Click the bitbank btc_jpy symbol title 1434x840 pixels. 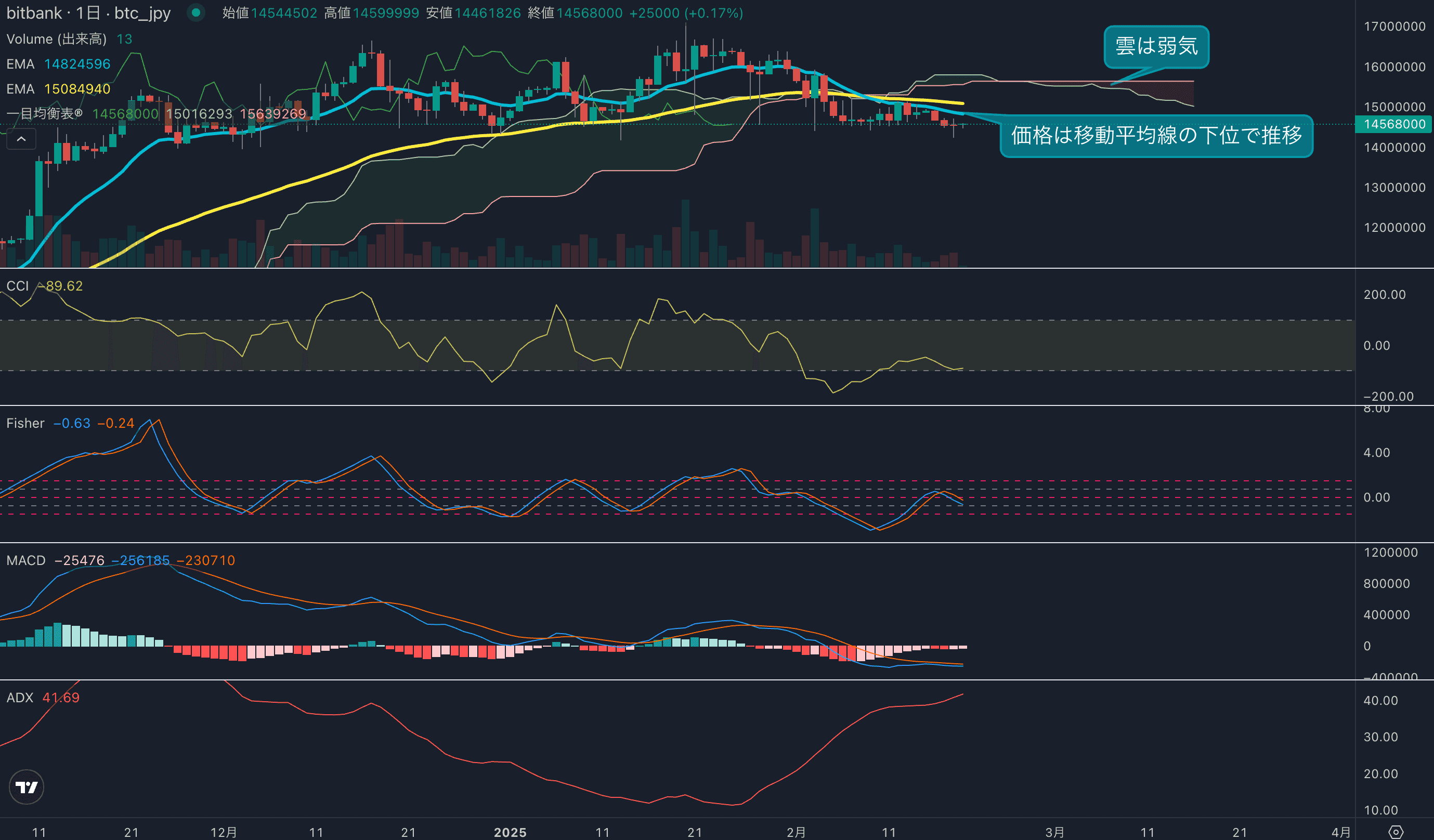[x=88, y=12]
